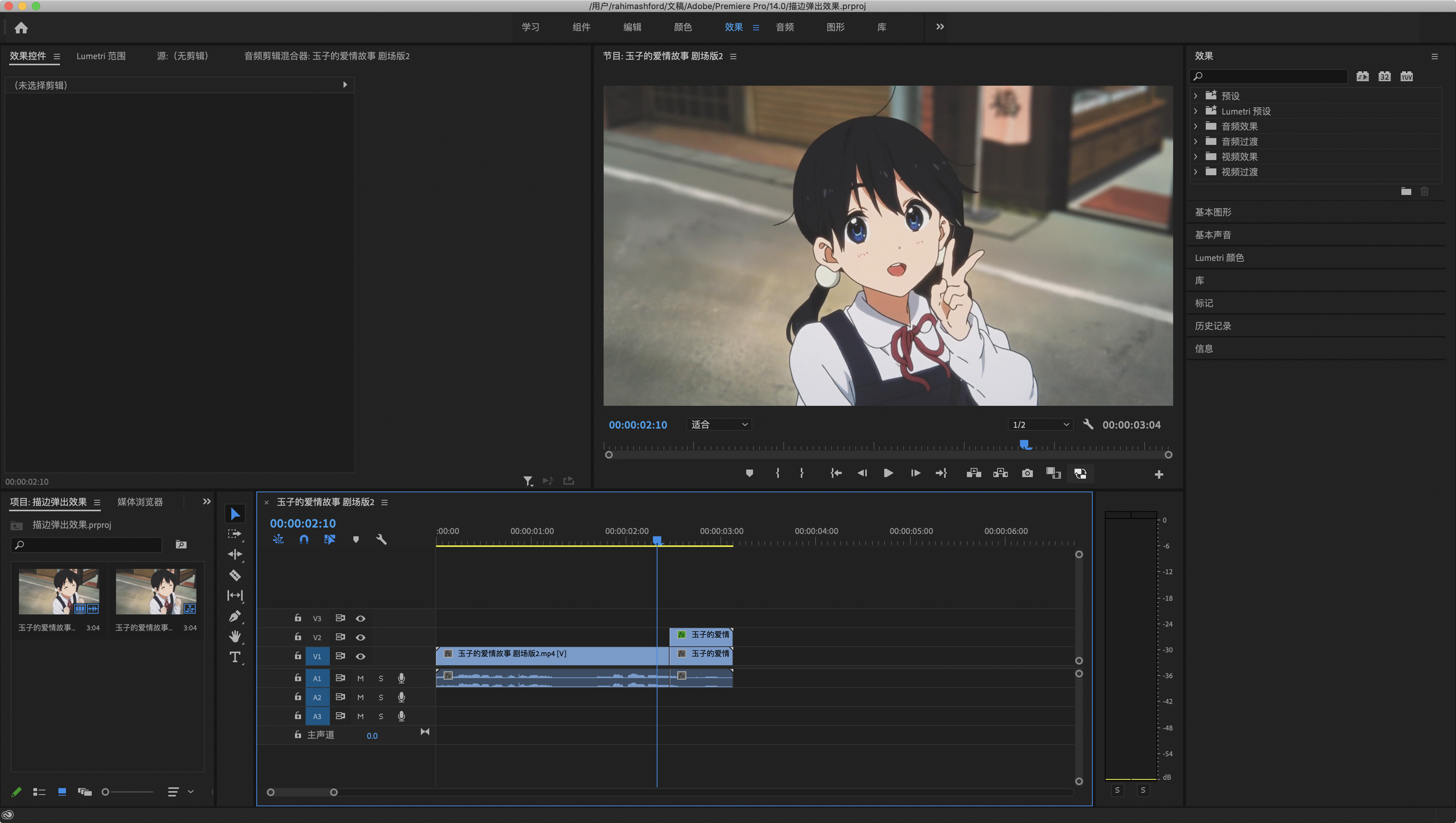Expand the 预设 effects folder
Image resolution: width=1456 pixels, height=823 pixels.
tap(1195, 96)
